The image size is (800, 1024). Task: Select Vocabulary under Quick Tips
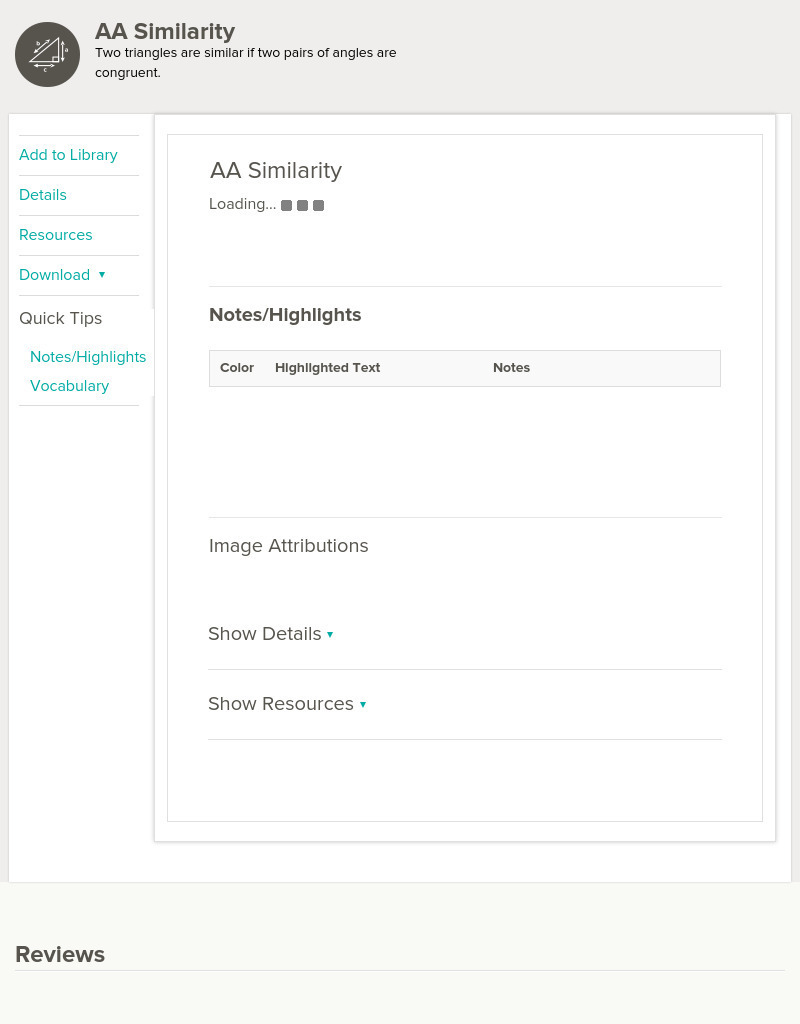70,386
